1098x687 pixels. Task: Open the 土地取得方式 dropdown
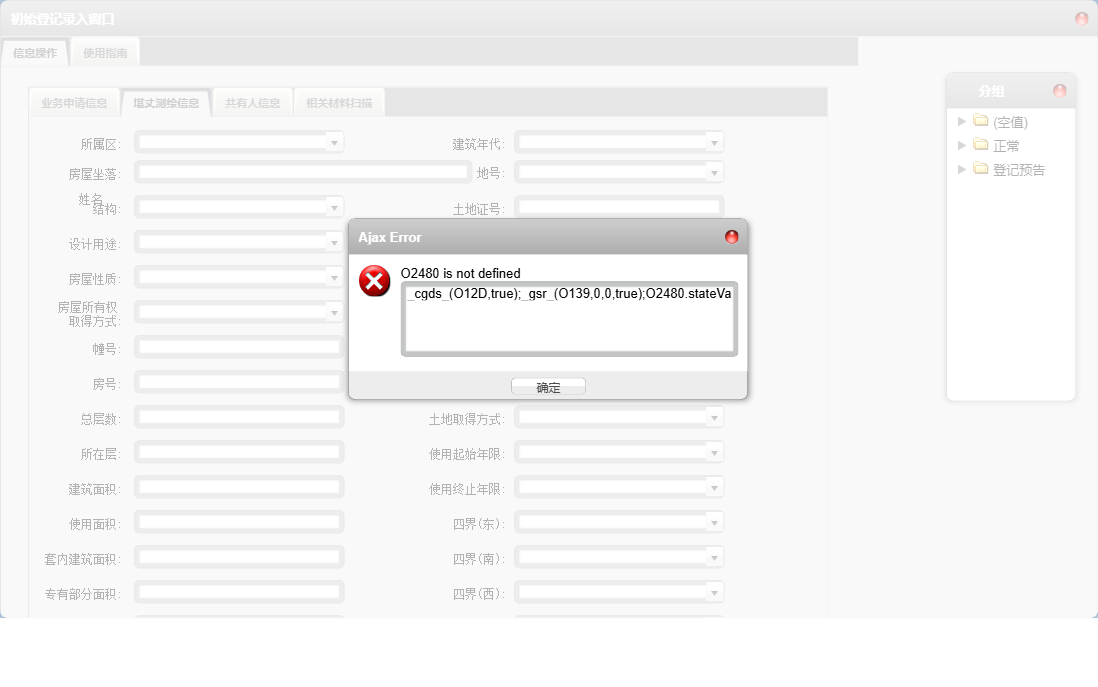pyautogui.click(x=714, y=416)
